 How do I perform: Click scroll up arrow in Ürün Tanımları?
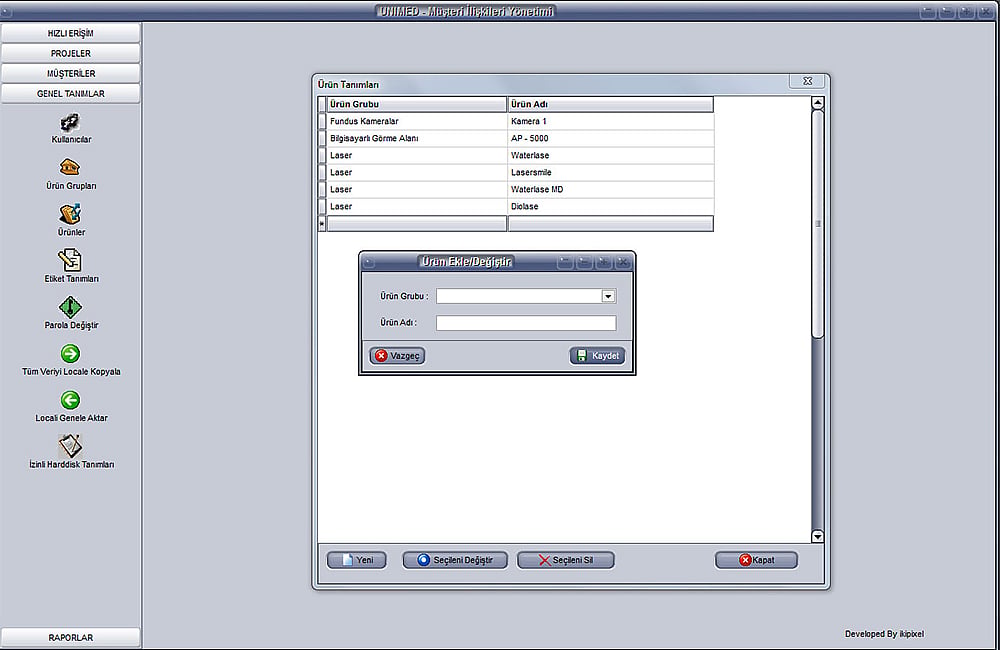pos(818,103)
